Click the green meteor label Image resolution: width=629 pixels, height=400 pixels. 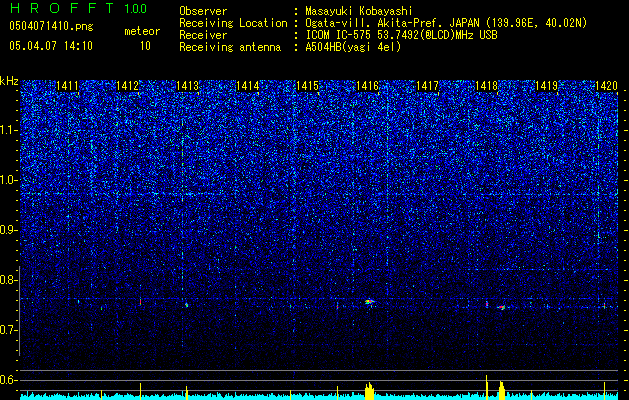(142, 31)
